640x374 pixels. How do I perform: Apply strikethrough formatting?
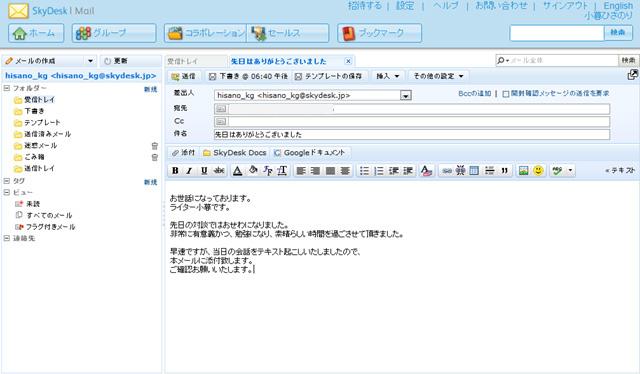[x=219, y=171]
